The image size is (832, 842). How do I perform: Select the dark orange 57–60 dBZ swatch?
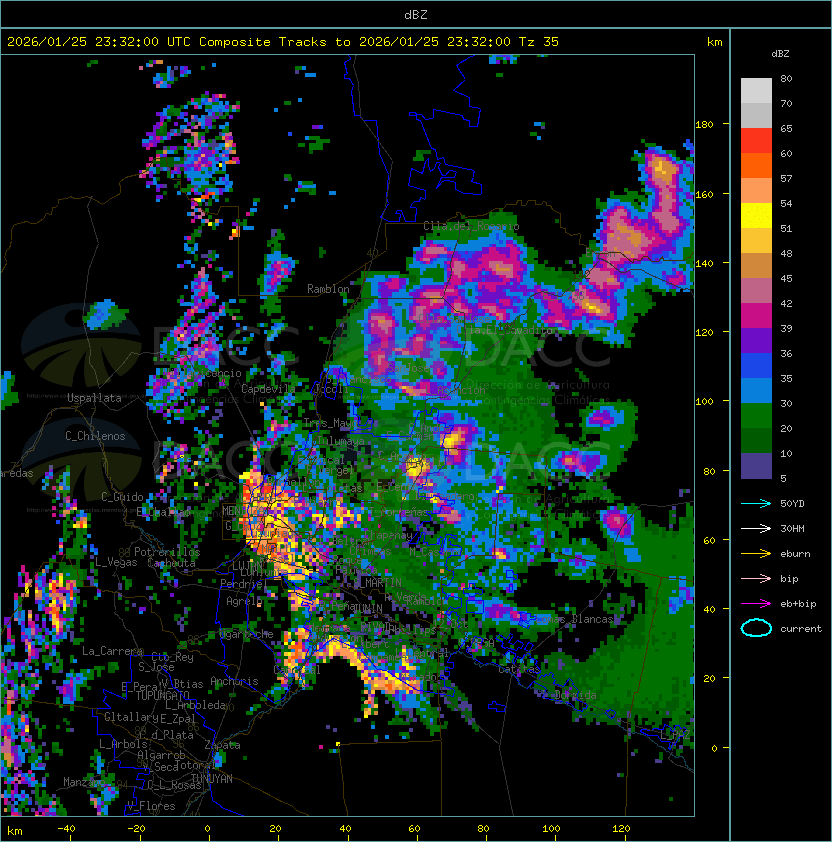point(756,165)
